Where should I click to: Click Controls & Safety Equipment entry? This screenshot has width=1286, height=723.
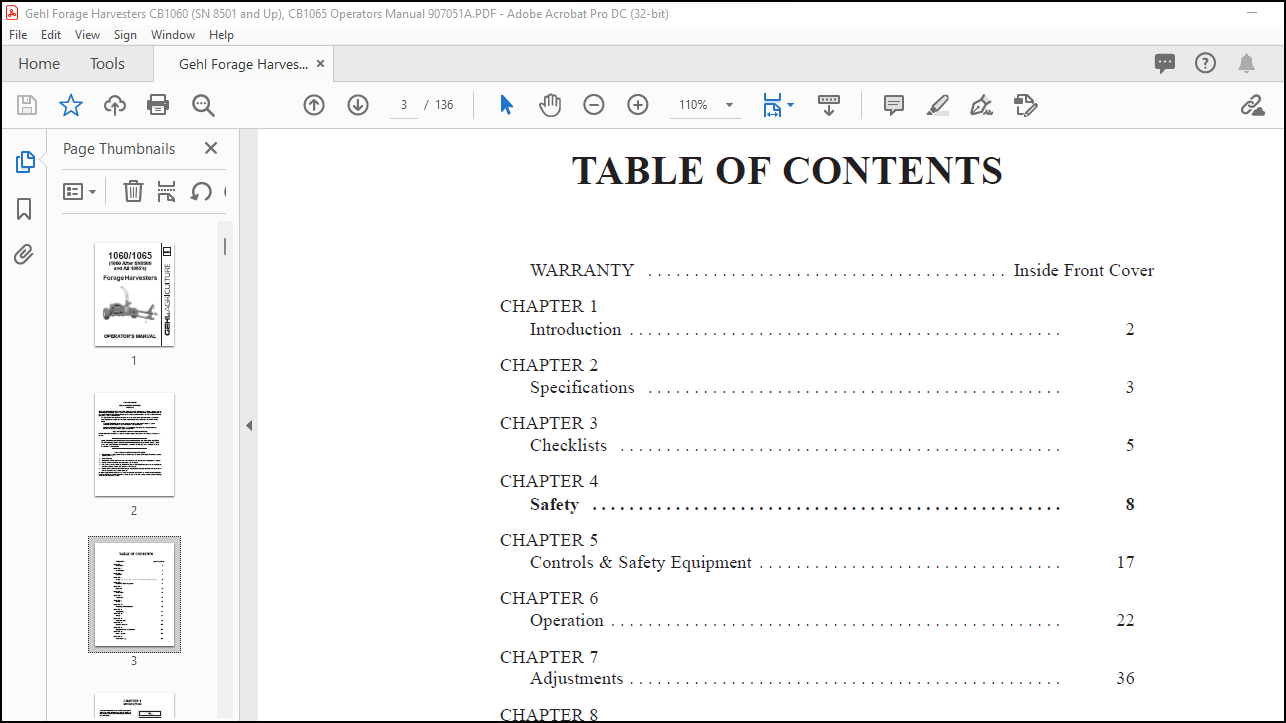point(831,562)
